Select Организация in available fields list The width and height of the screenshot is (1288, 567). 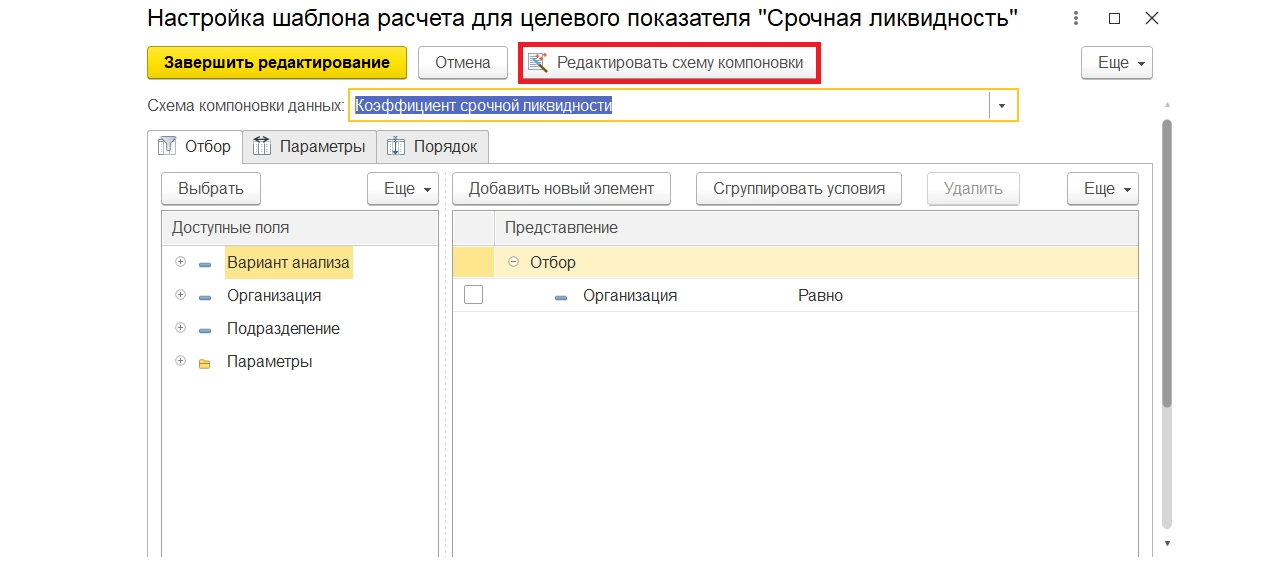[x=274, y=295]
